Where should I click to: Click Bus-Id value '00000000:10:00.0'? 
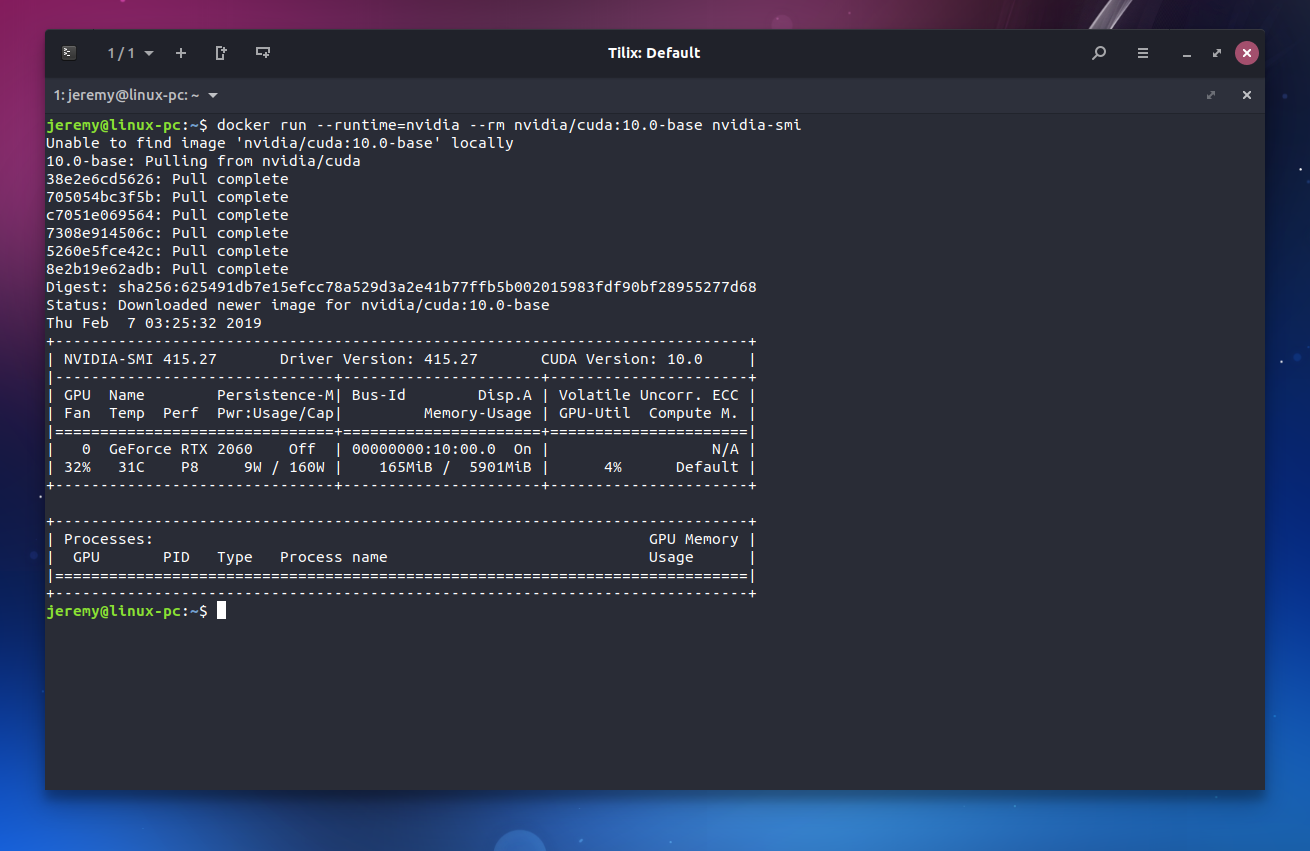tap(424, 449)
